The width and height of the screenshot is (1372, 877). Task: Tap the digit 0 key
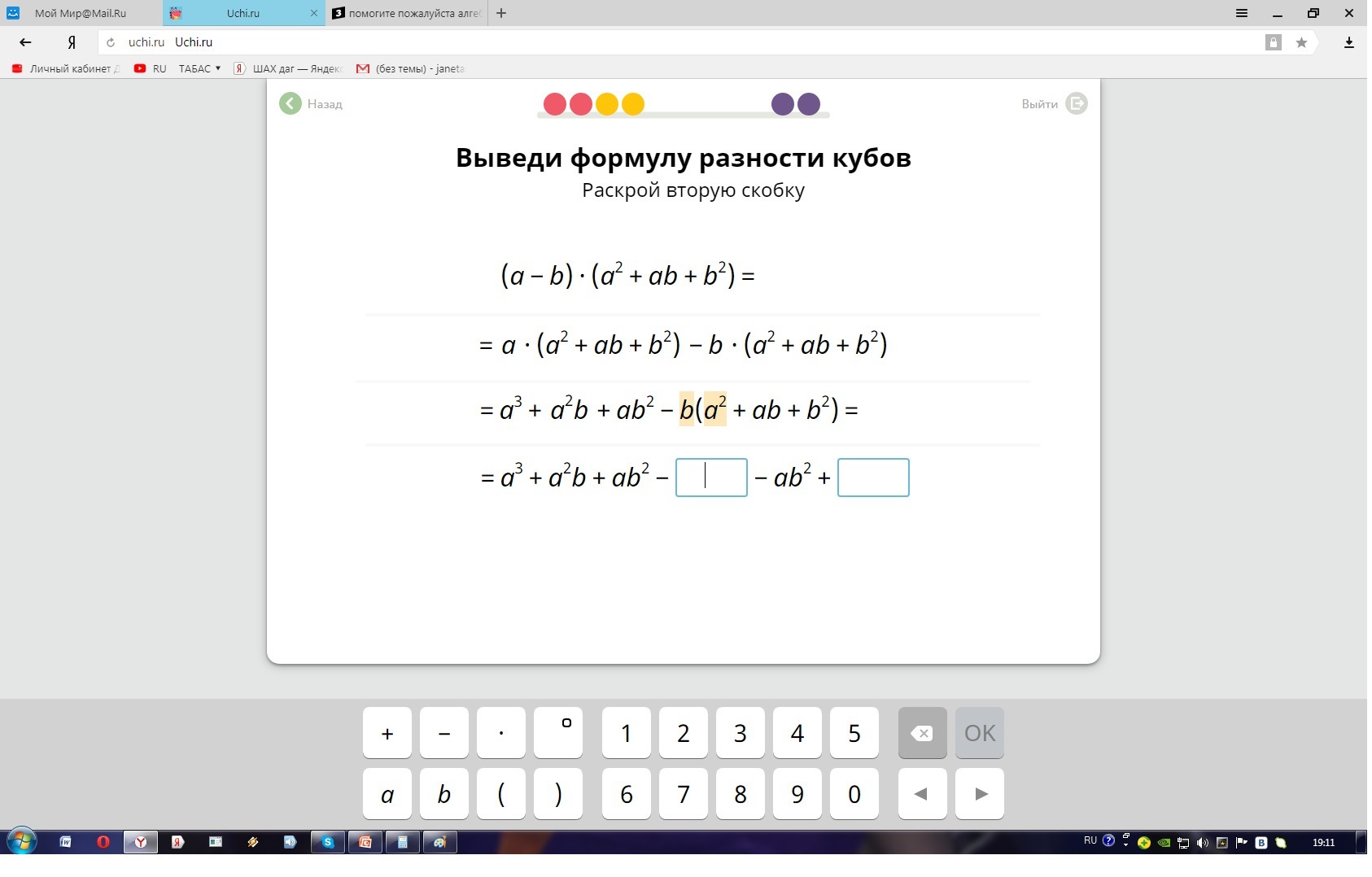click(854, 793)
